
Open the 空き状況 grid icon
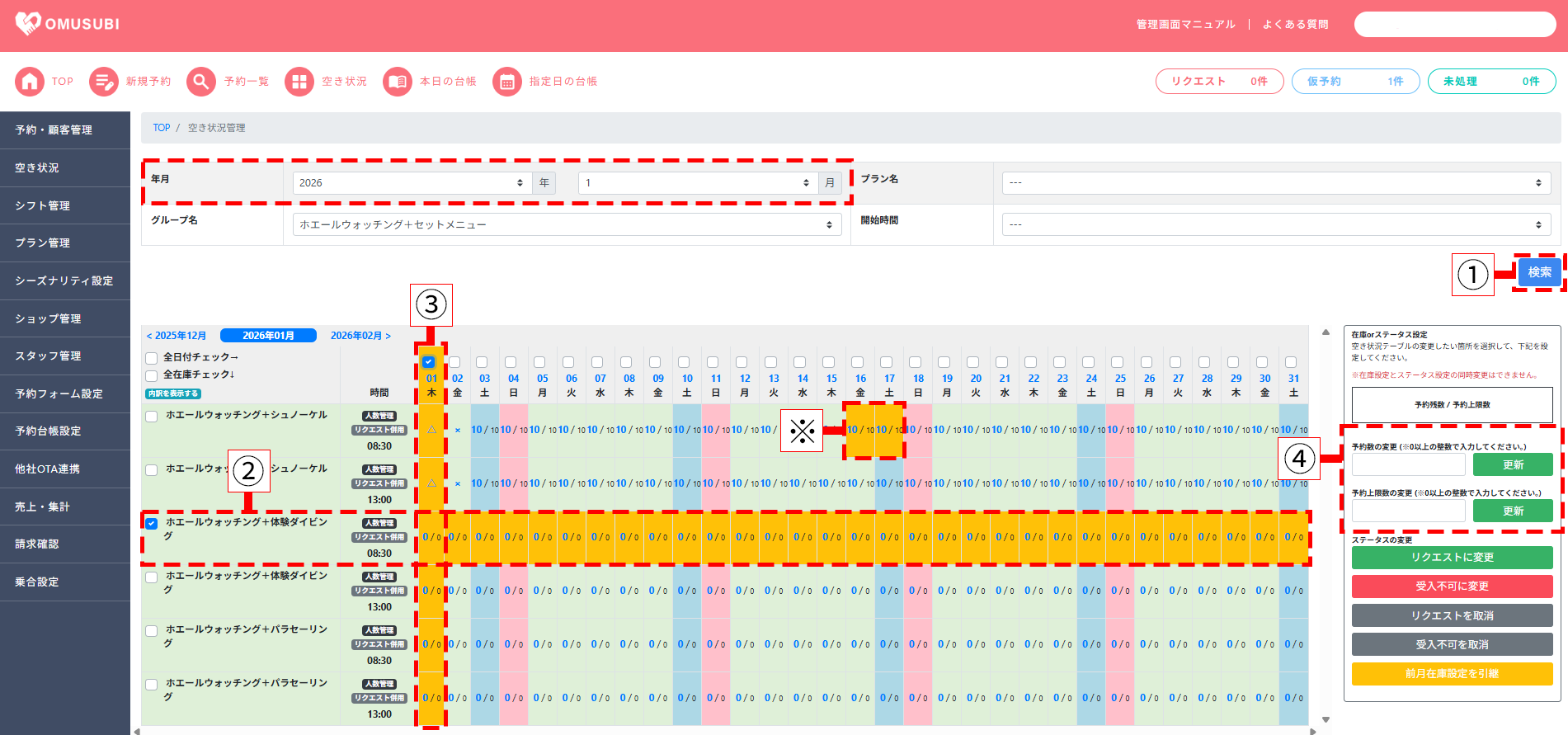pyautogui.click(x=299, y=82)
